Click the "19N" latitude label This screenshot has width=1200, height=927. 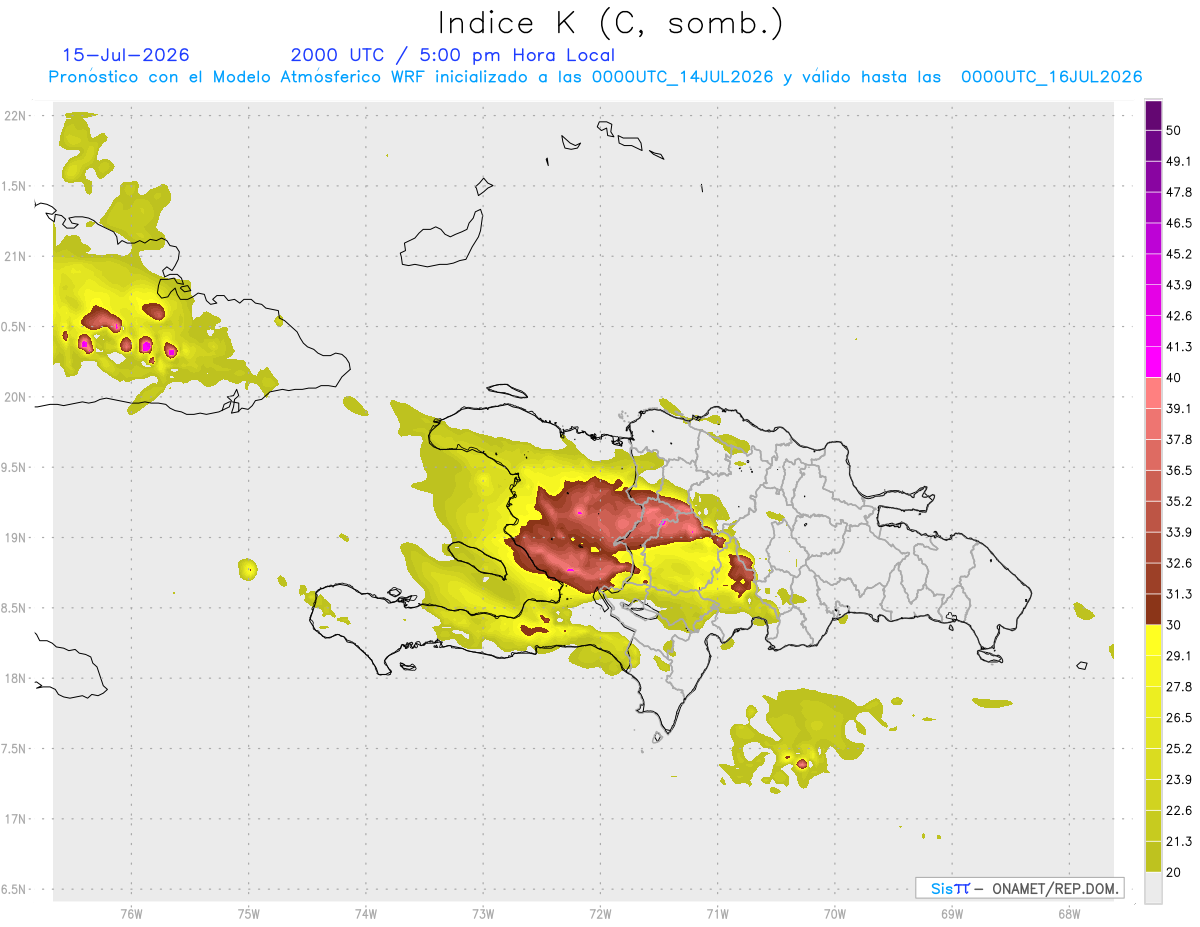(16, 538)
